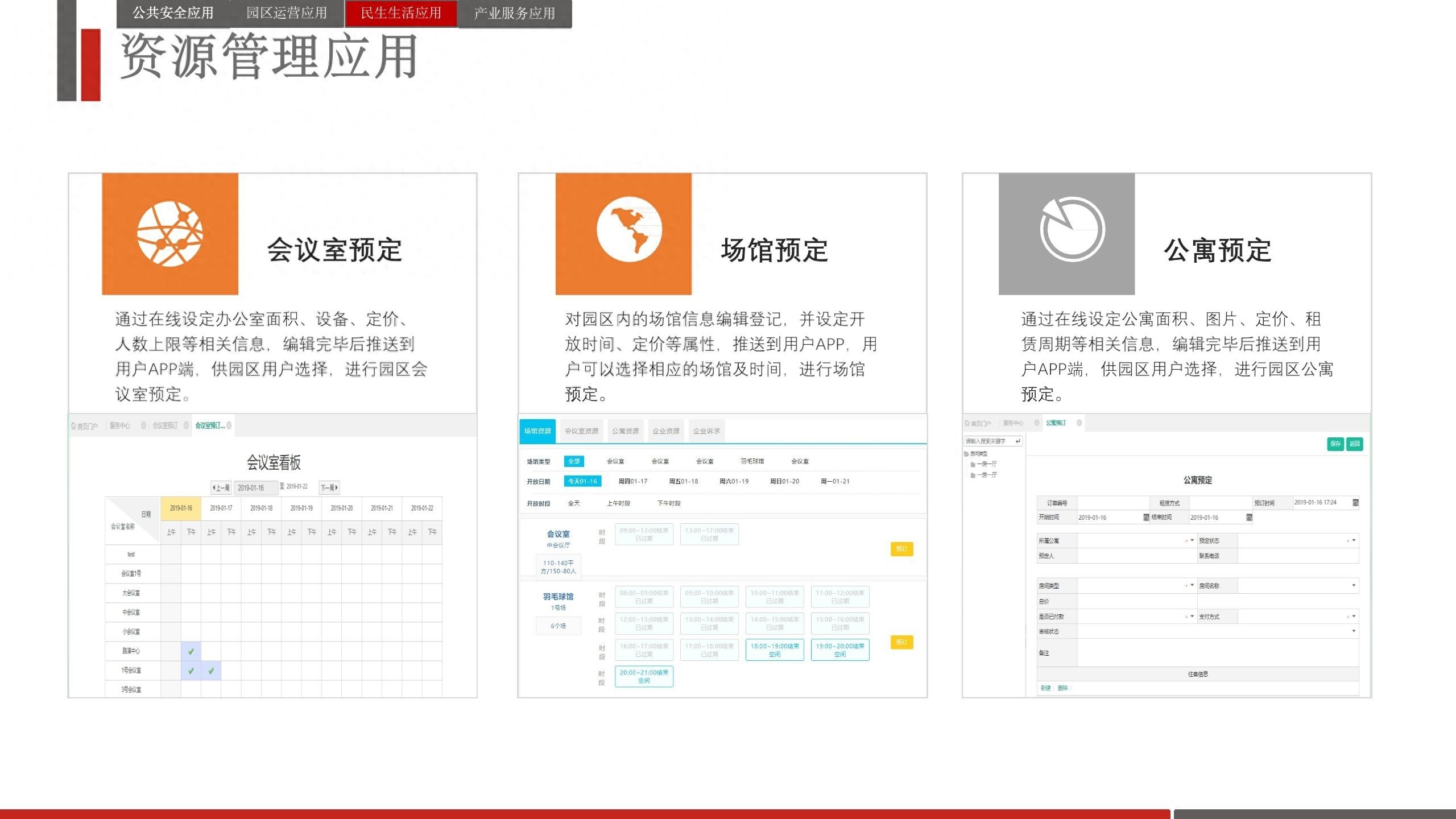Expand the 所属公寓 dropdown
The height and width of the screenshot is (819, 1456).
(x=1192, y=540)
